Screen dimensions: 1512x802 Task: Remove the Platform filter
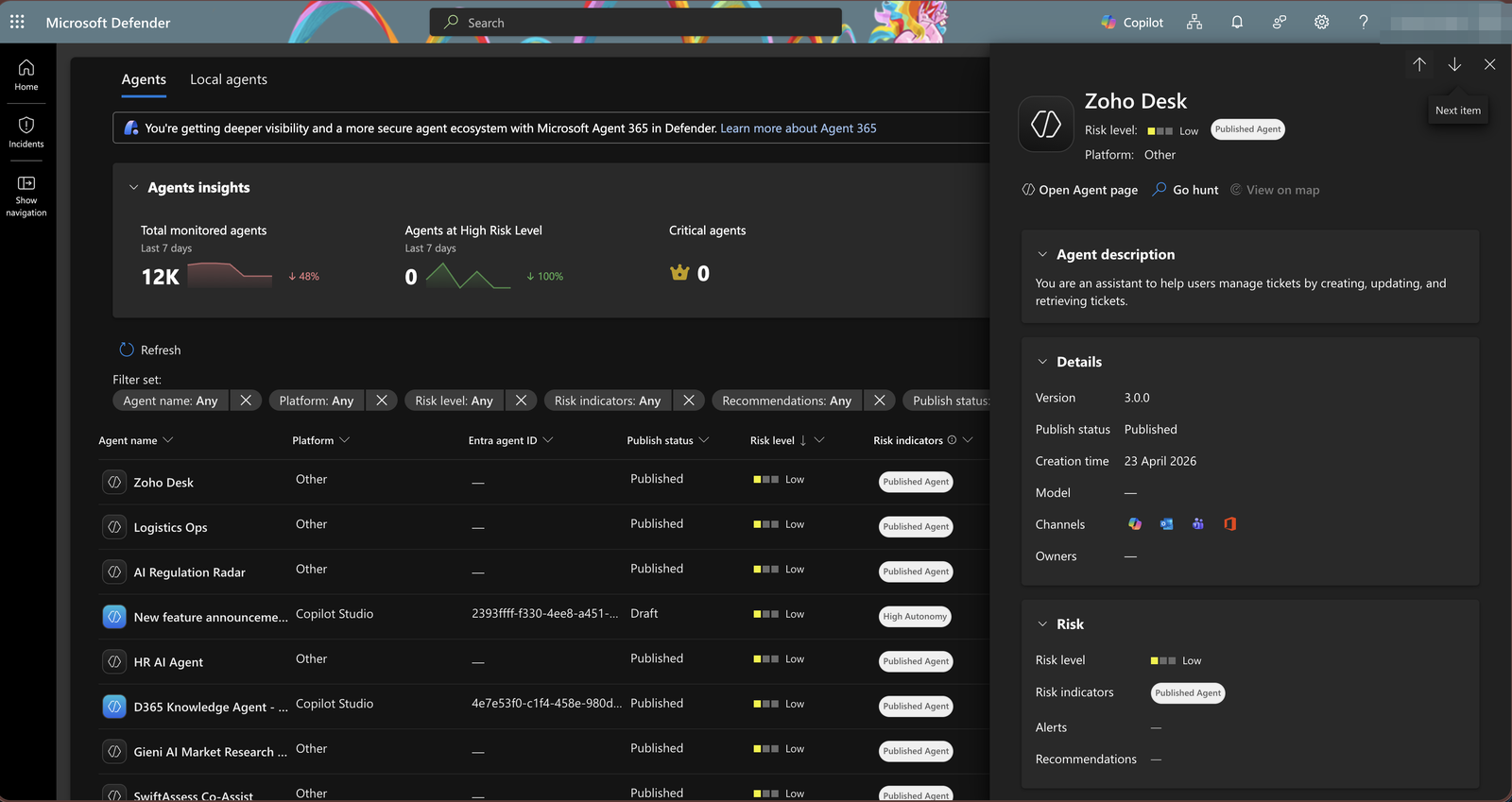click(382, 401)
